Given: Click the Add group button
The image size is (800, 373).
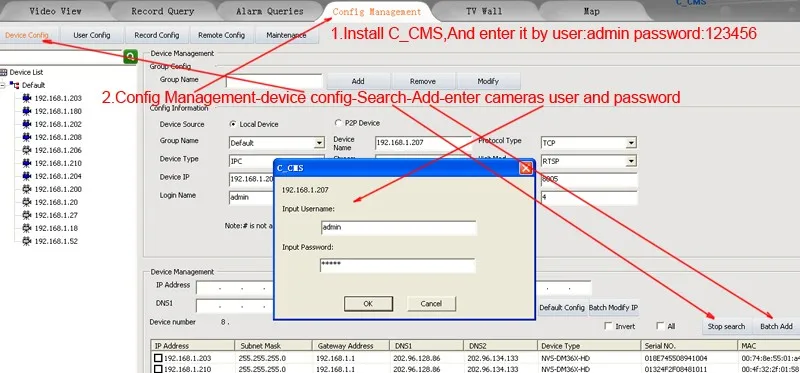Looking at the screenshot, I should pyautogui.click(x=358, y=81).
